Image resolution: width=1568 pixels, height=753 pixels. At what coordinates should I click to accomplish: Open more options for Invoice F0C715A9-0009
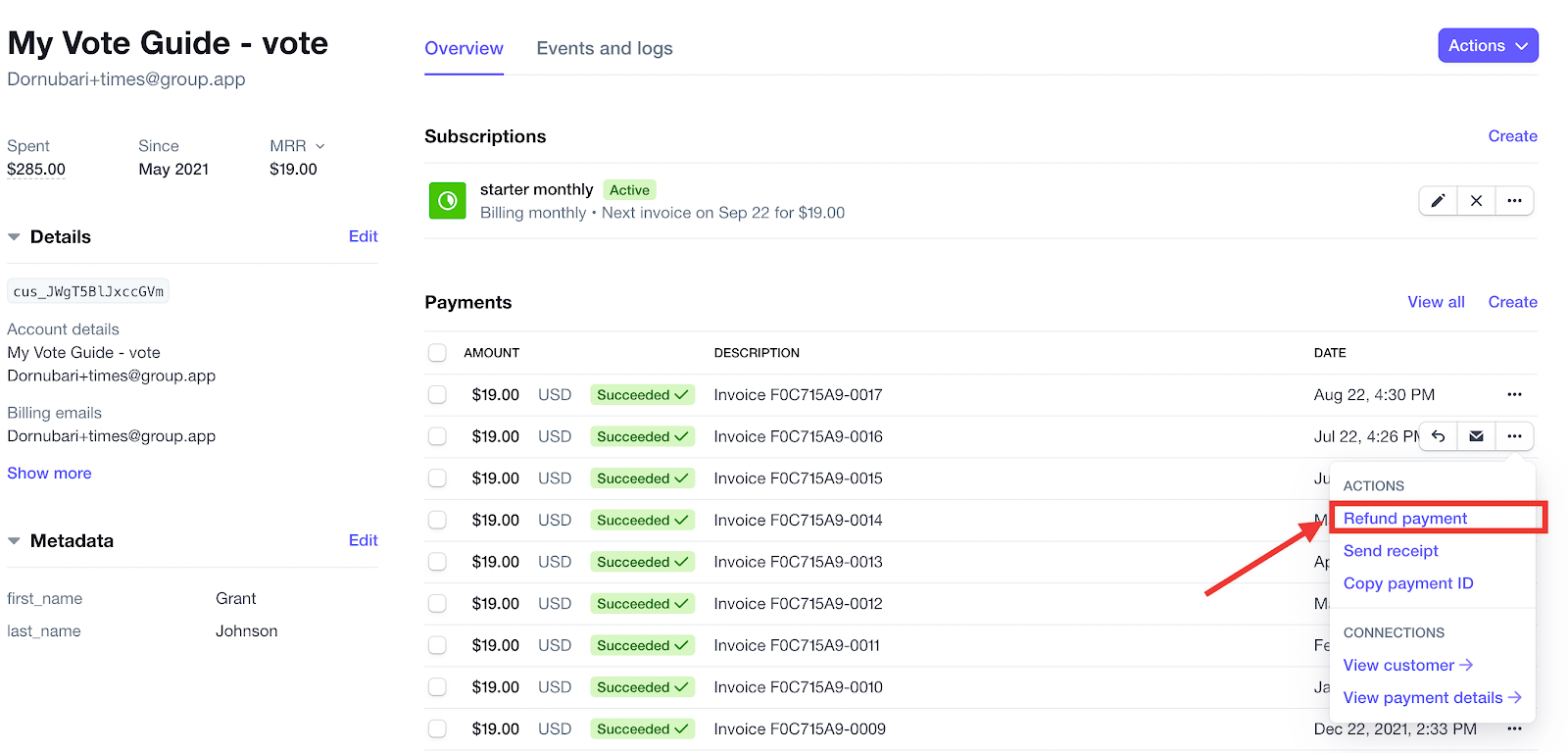(1514, 728)
